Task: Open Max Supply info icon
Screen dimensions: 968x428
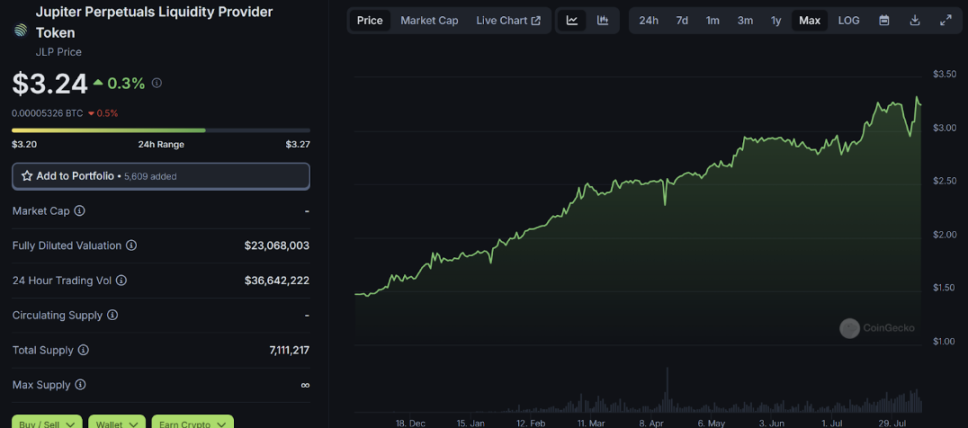Action: [x=80, y=385]
